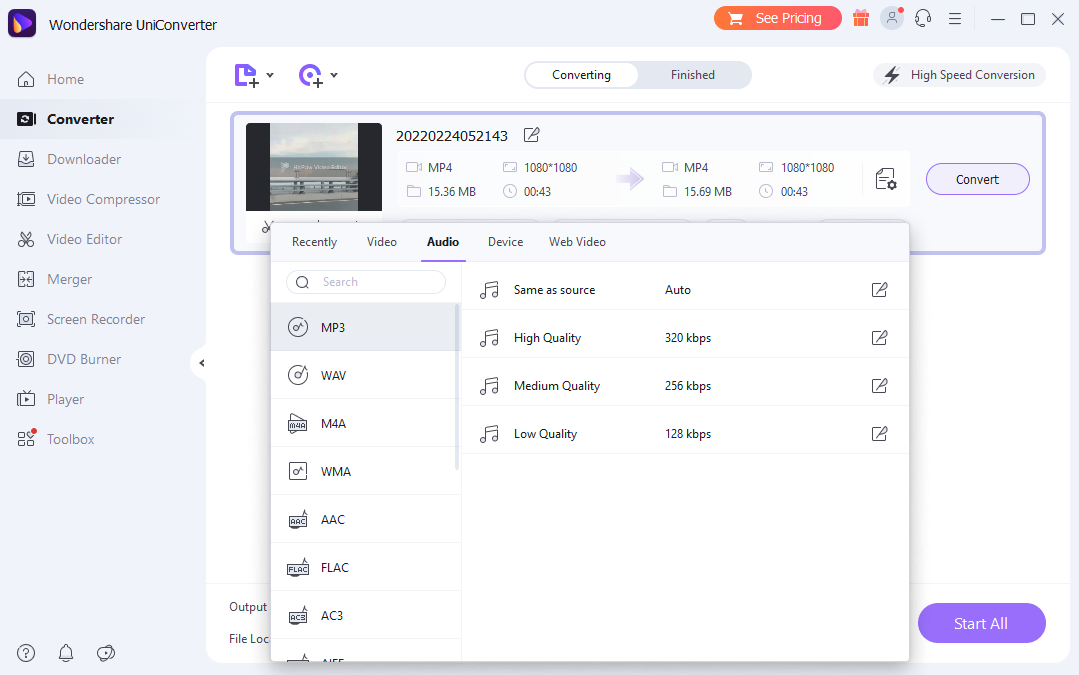
Task: Select MP3 format in list
Action: 365,328
